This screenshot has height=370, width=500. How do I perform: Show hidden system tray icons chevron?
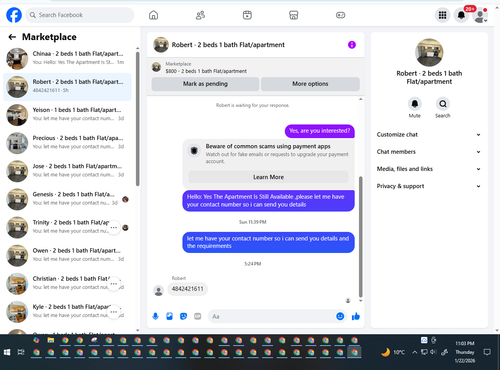(x=414, y=352)
